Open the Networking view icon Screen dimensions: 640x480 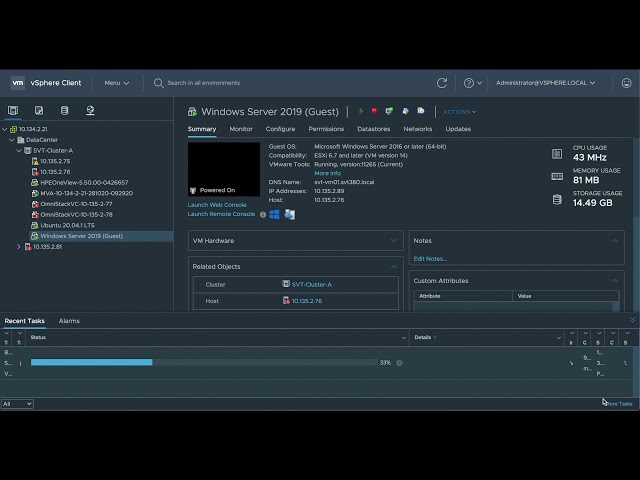pyautogui.click(x=90, y=110)
